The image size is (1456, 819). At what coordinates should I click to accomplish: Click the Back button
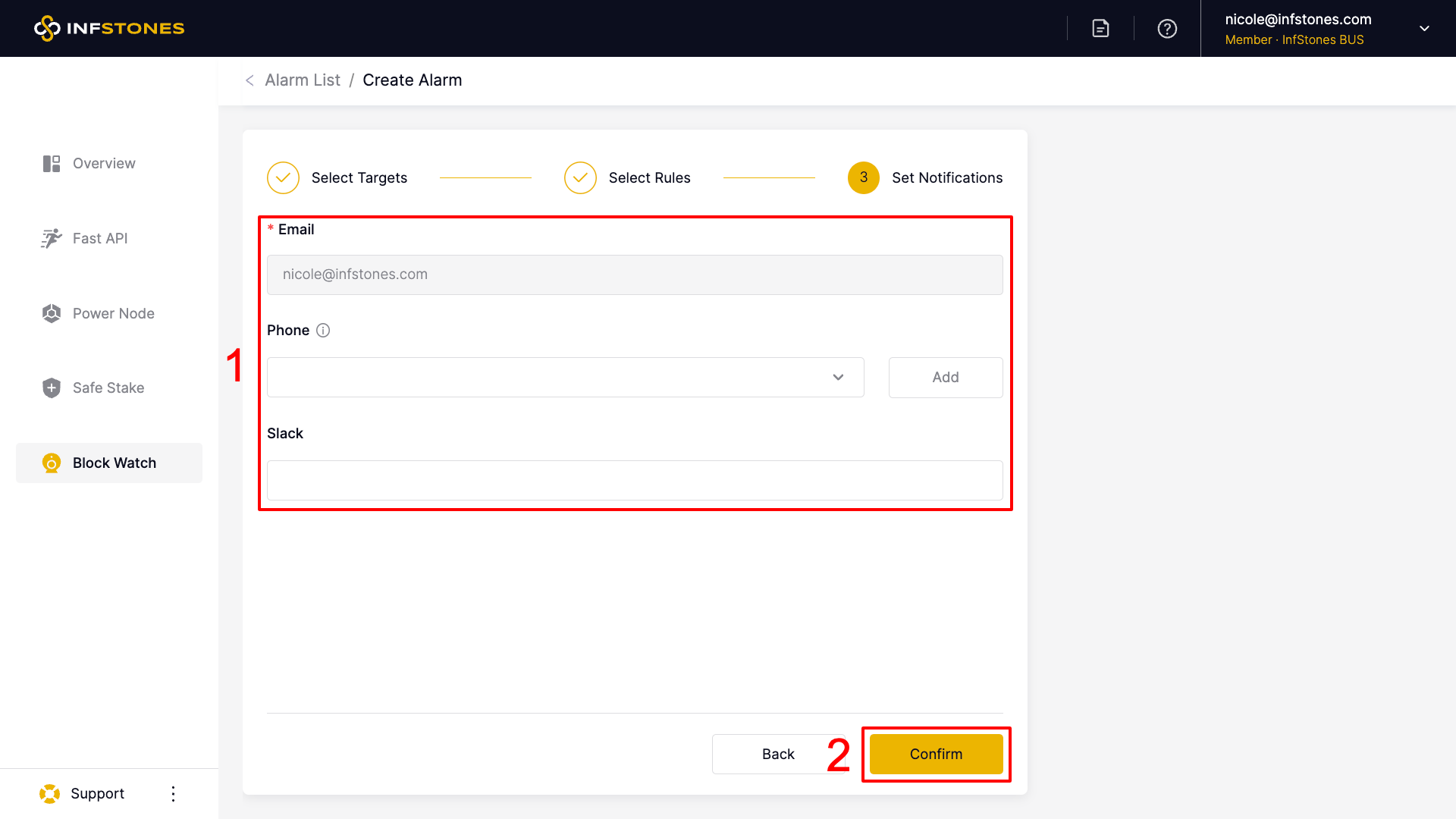point(777,754)
